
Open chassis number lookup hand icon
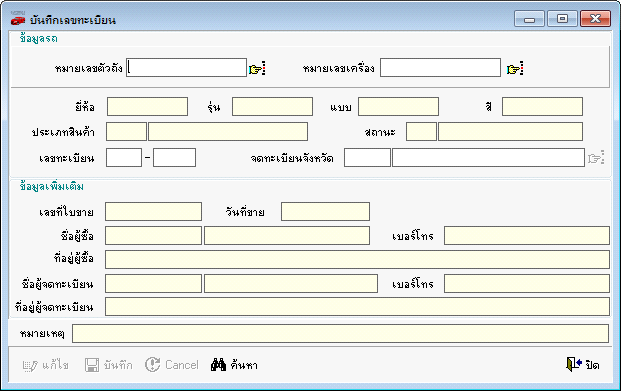pos(257,69)
